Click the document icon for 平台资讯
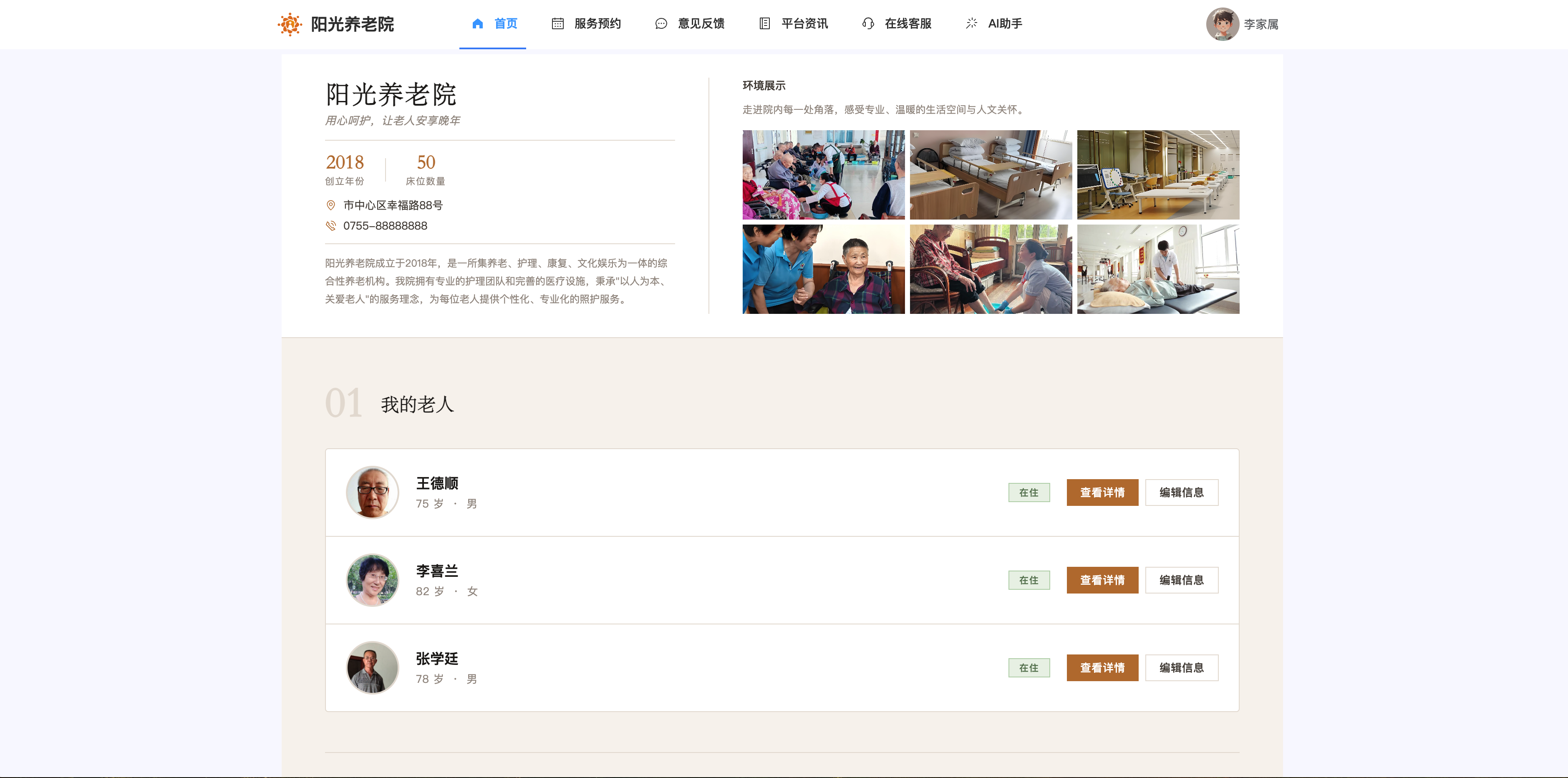This screenshot has height=778, width=1568. coord(764,24)
